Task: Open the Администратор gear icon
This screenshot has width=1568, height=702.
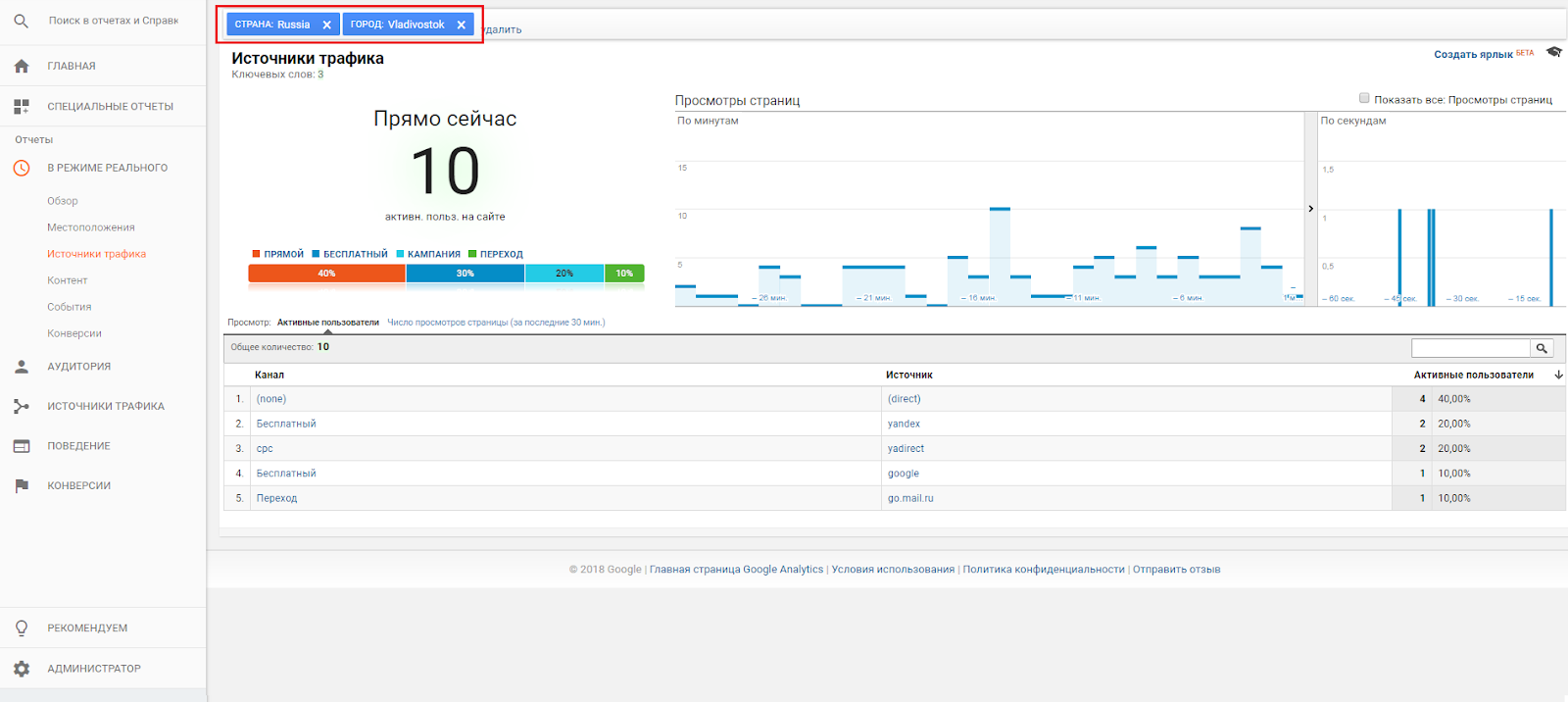Action: point(22,669)
